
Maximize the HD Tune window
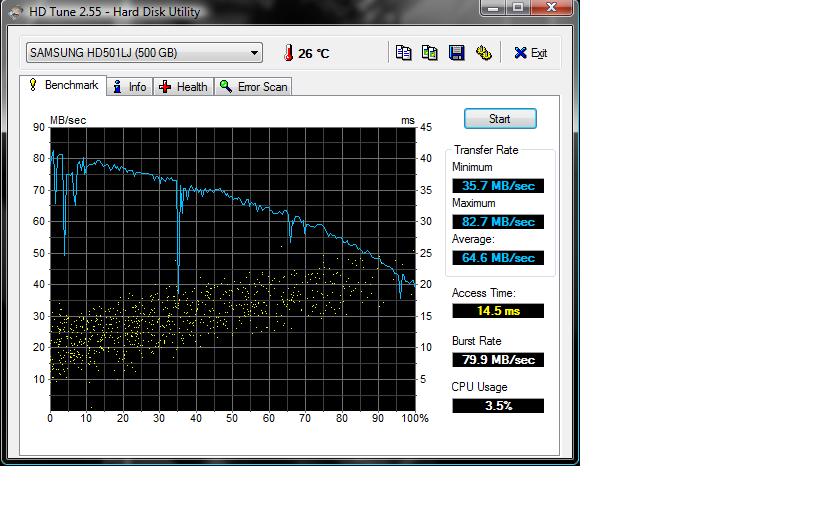click(518, 8)
